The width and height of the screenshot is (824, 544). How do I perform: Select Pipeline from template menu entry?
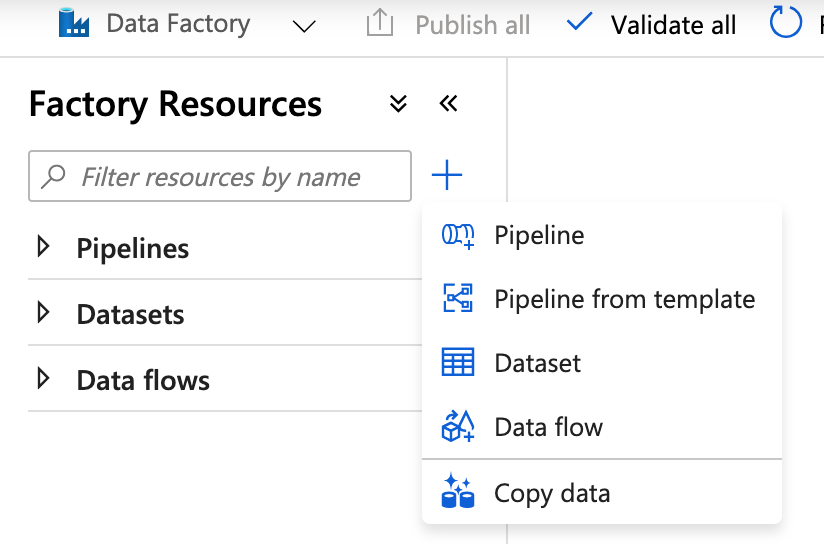(x=602, y=299)
